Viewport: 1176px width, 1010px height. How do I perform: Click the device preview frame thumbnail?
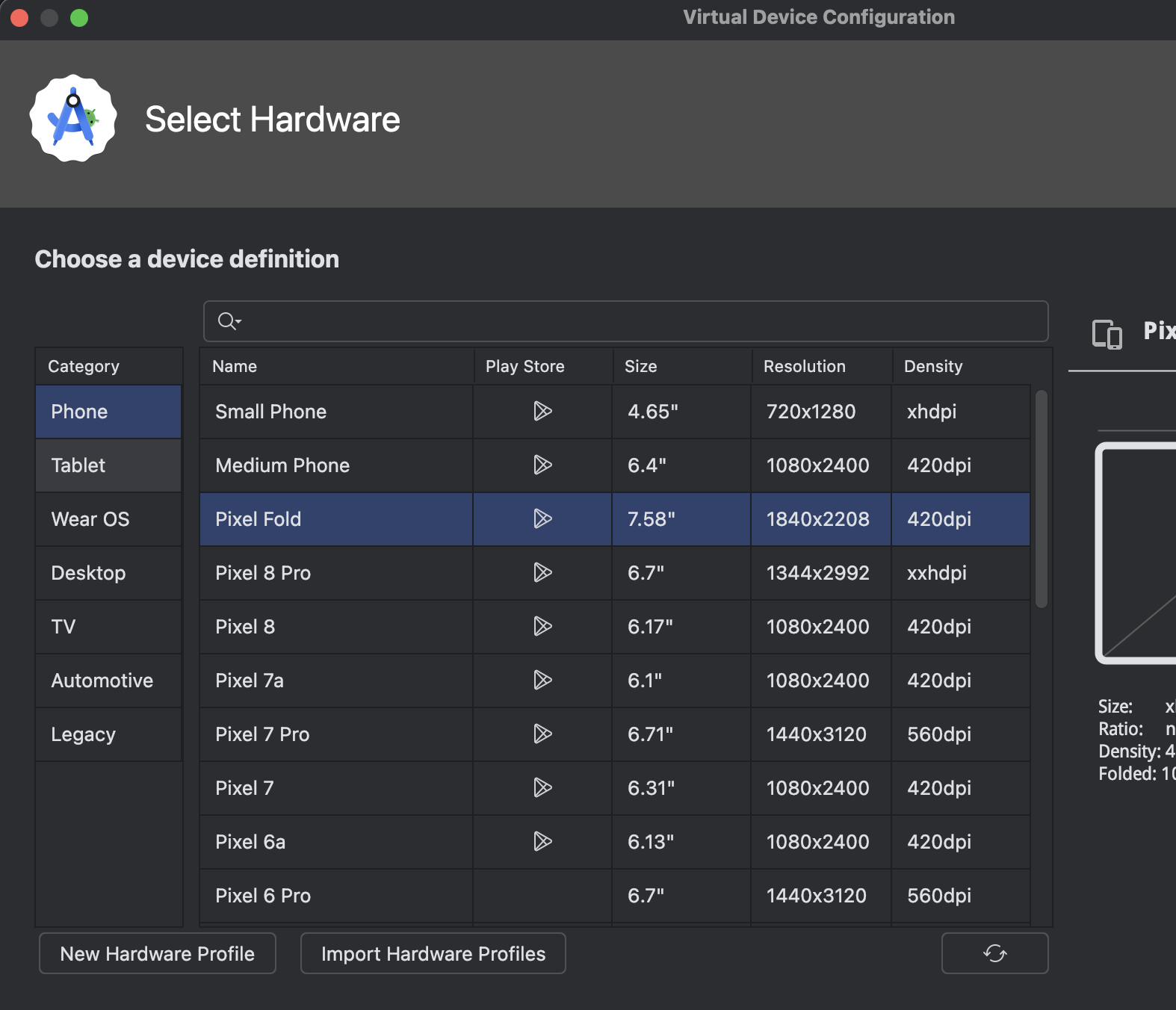(x=1136, y=553)
